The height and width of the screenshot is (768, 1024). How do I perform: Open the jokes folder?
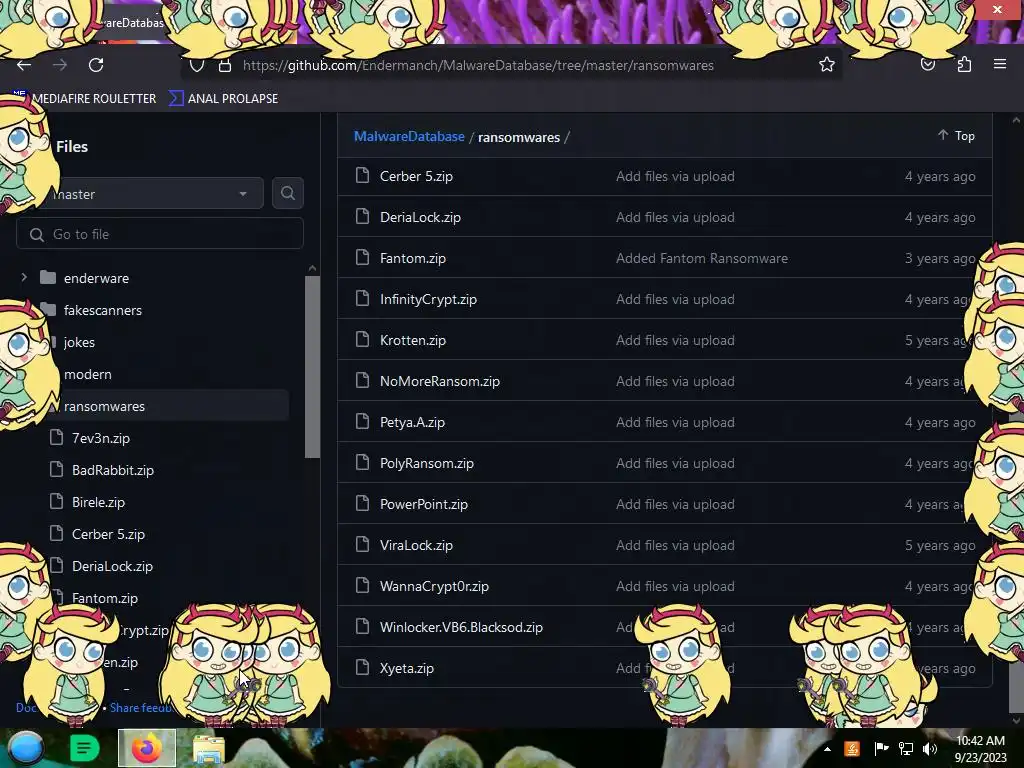(79, 342)
